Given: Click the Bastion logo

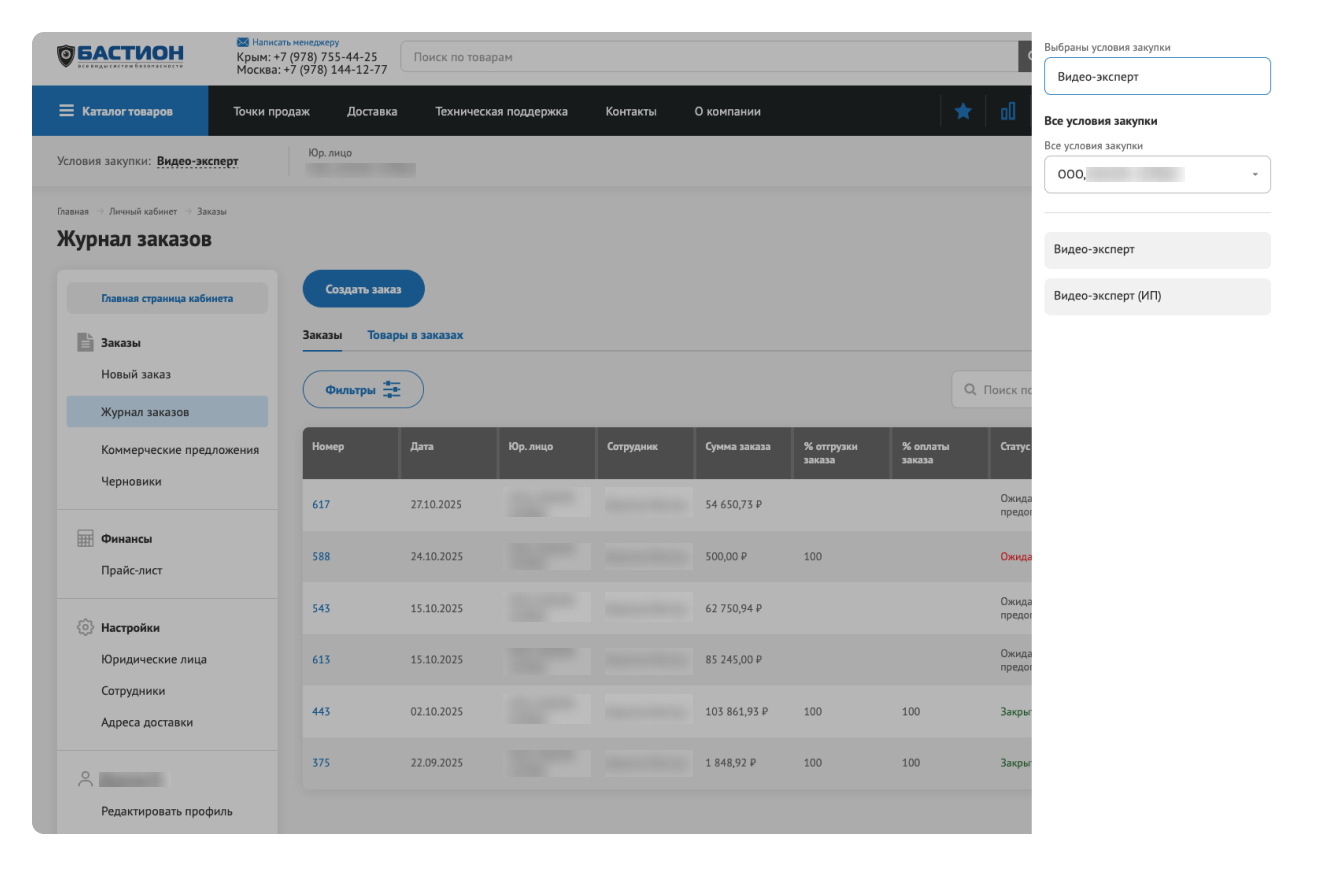Looking at the screenshot, I should [x=120, y=56].
